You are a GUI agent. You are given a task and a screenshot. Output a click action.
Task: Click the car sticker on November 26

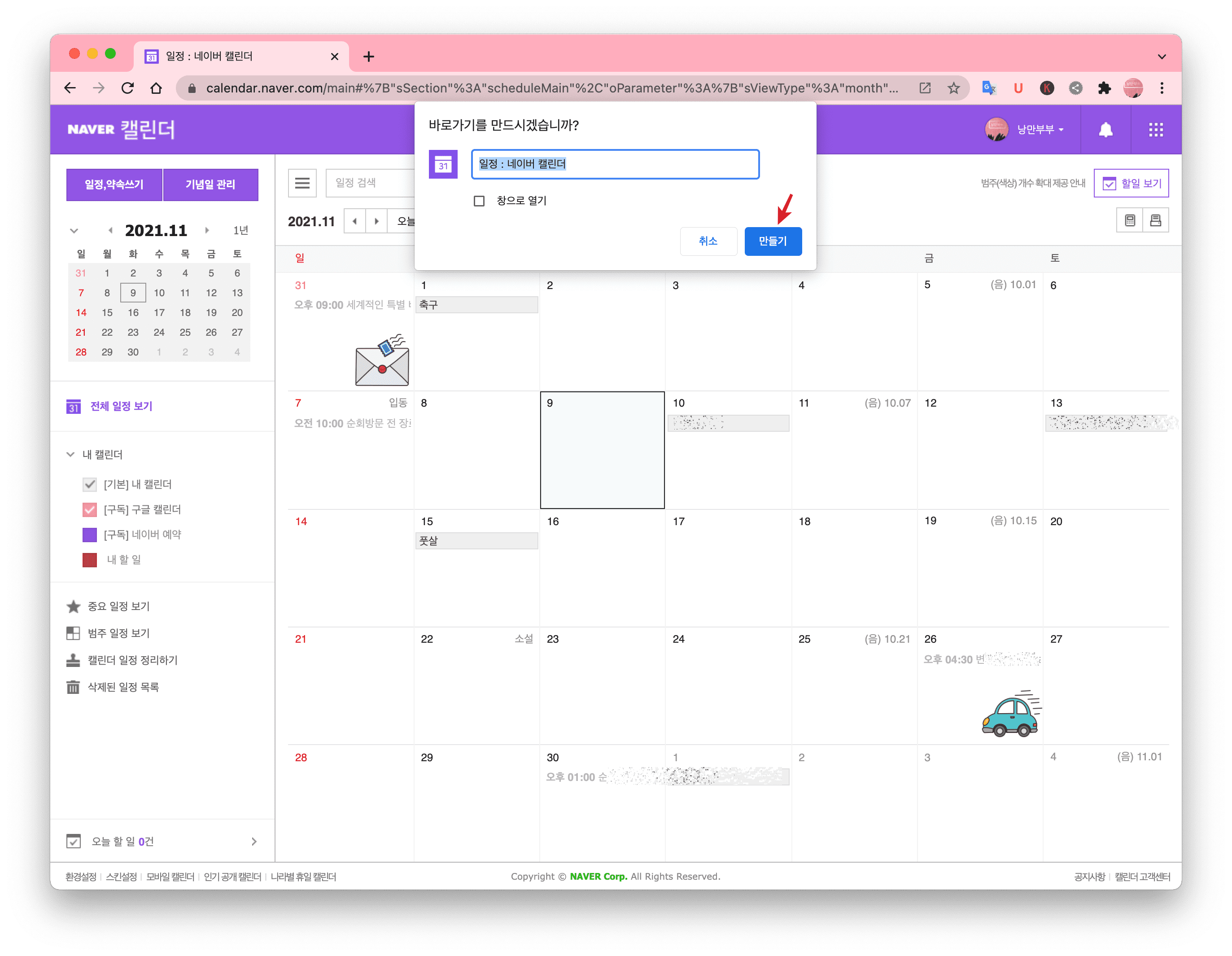pyautogui.click(x=1011, y=714)
